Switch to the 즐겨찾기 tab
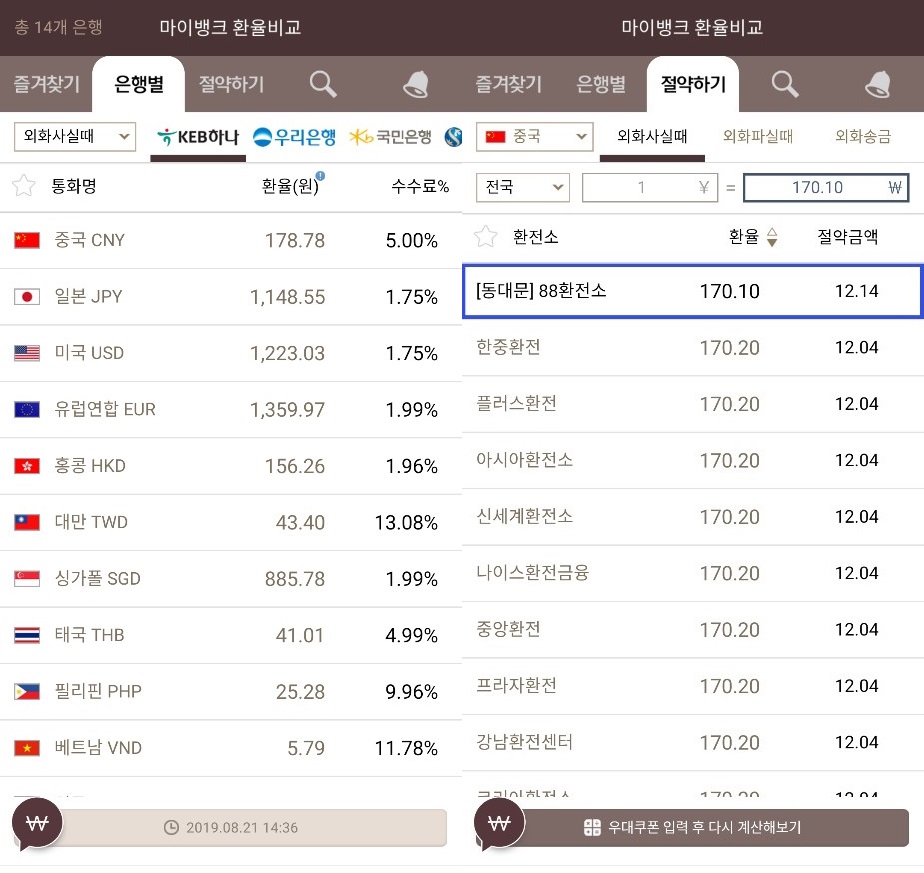The image size is (924, 873). click(508, 86)
